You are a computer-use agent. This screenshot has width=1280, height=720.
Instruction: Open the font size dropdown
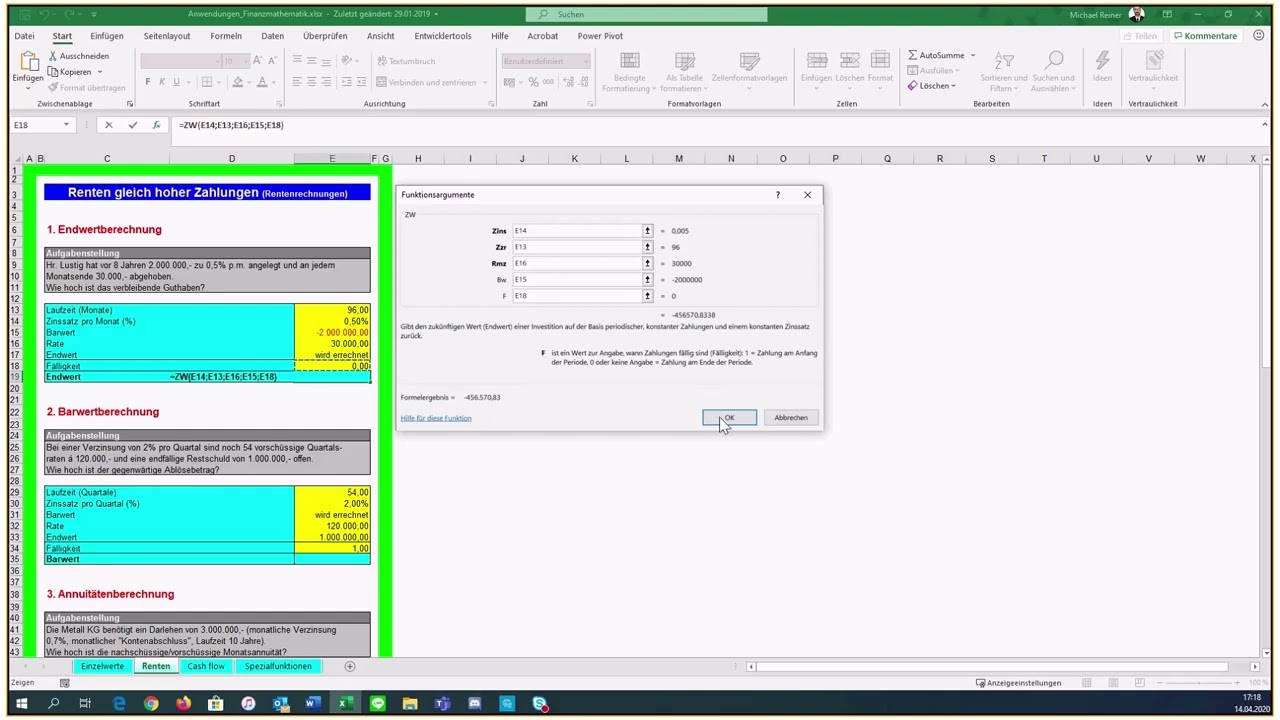click(245, 61)
